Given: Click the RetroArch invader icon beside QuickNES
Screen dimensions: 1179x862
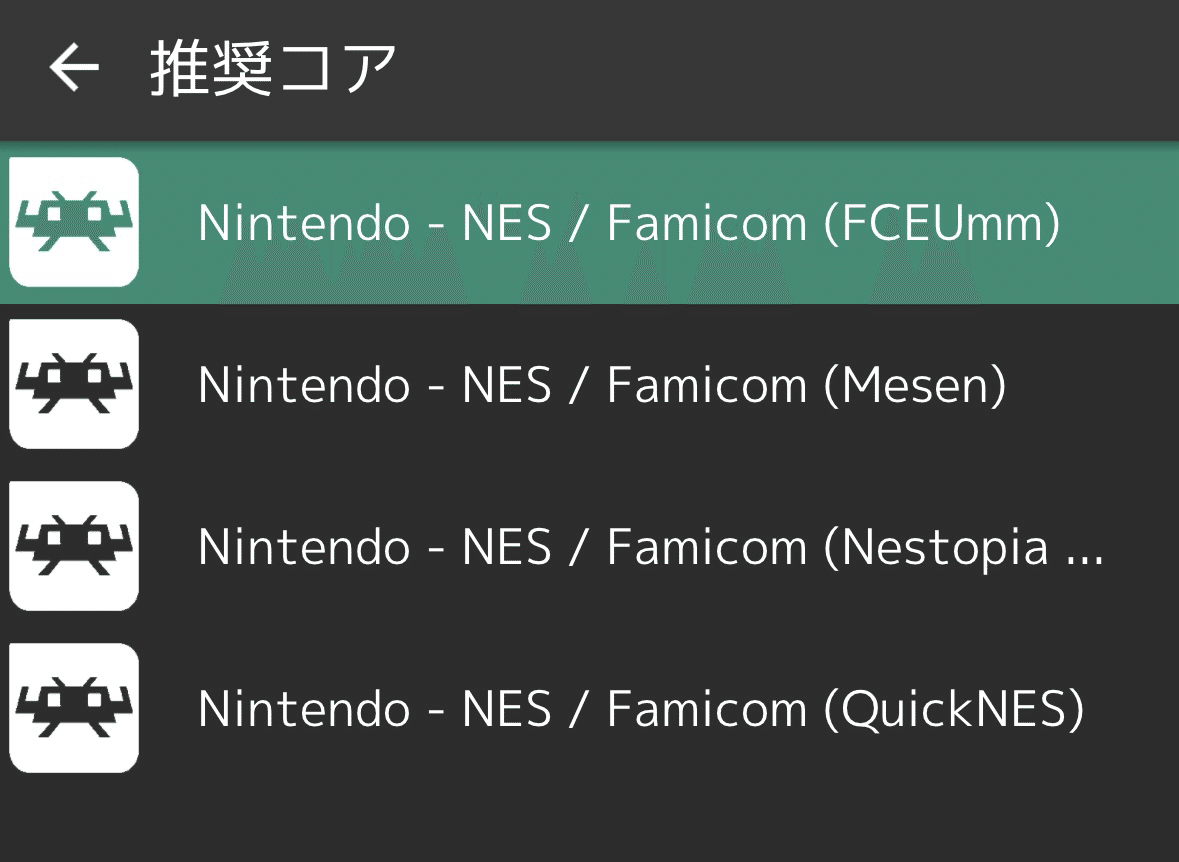Looking at the screenshot, I should pos(74,708).
